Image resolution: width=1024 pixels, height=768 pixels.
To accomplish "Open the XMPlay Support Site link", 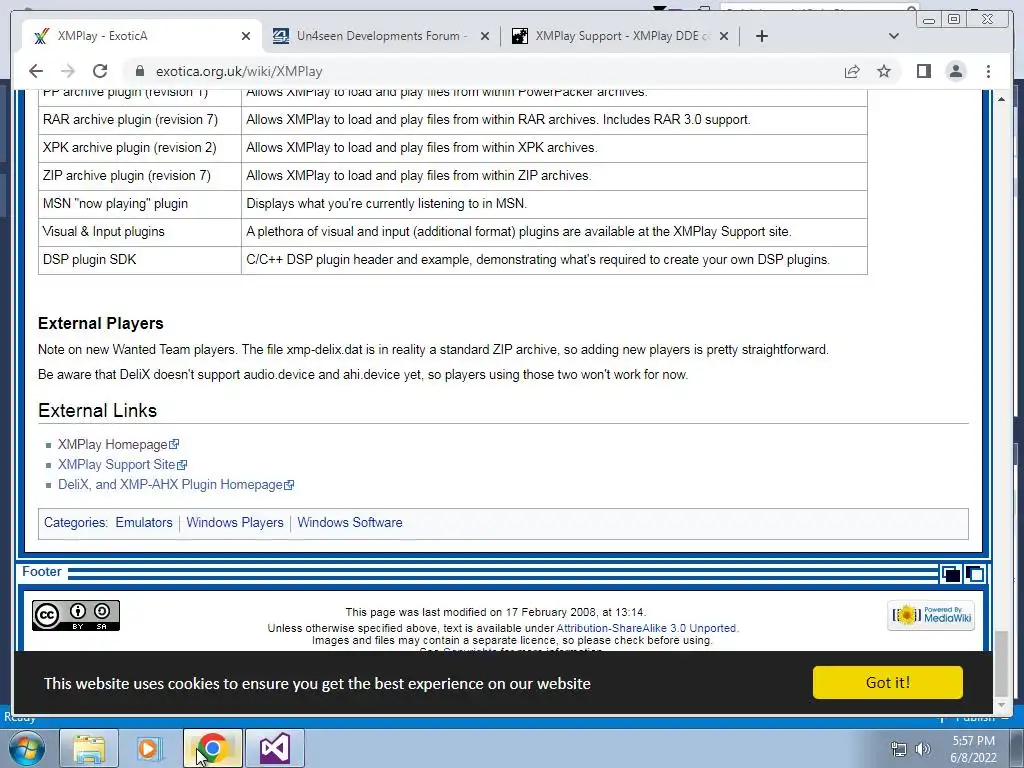I will point(122,465).
